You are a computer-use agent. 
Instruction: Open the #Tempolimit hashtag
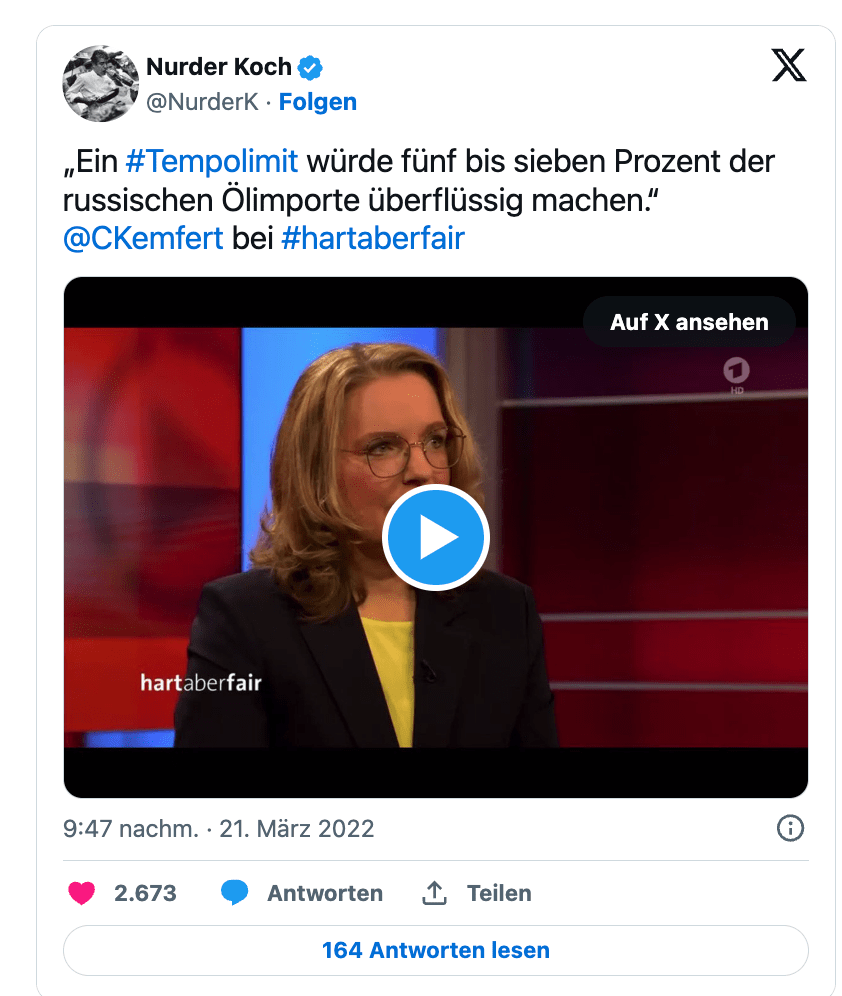(212, 161)
